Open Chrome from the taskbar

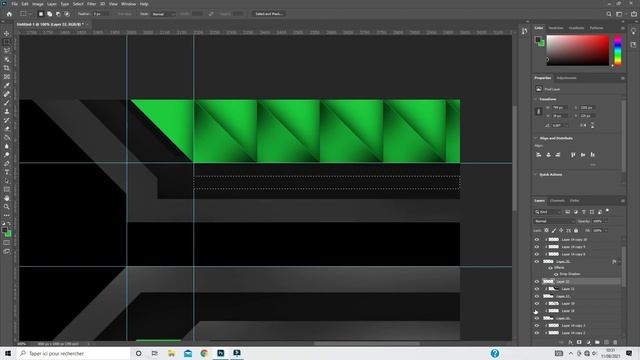pos(204,353)
